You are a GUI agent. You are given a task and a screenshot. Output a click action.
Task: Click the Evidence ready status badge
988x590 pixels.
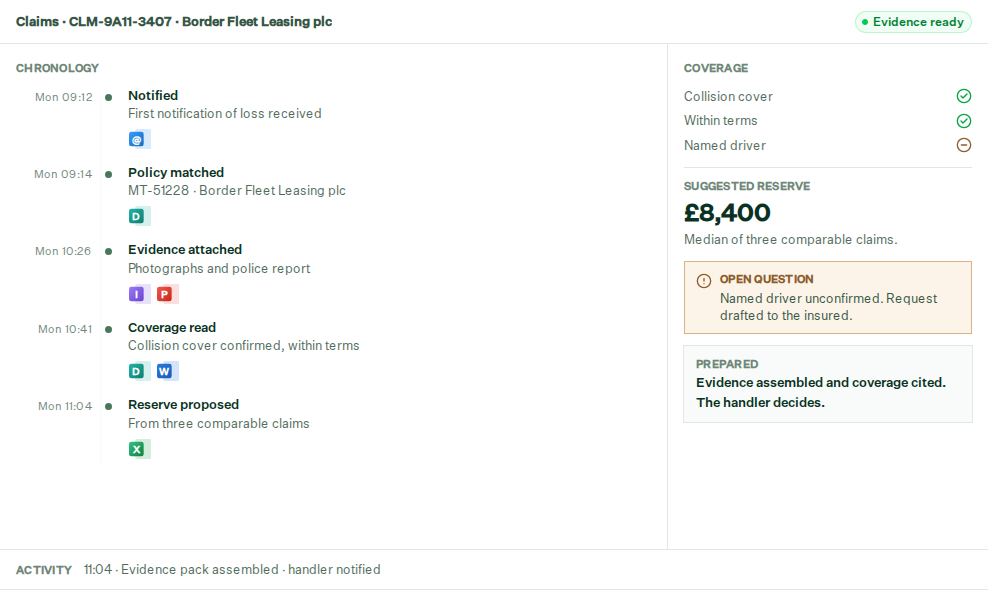point(913,22)
